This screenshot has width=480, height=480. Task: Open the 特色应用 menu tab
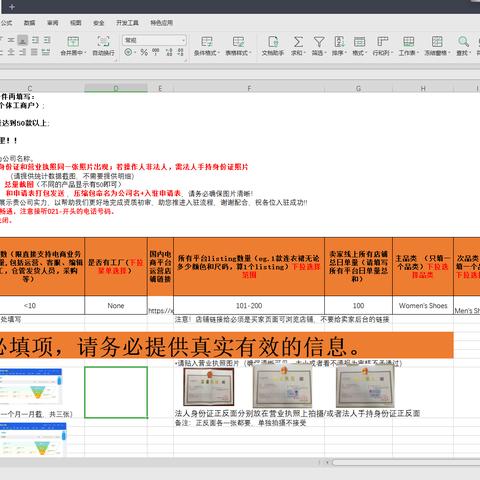[162, 23]
